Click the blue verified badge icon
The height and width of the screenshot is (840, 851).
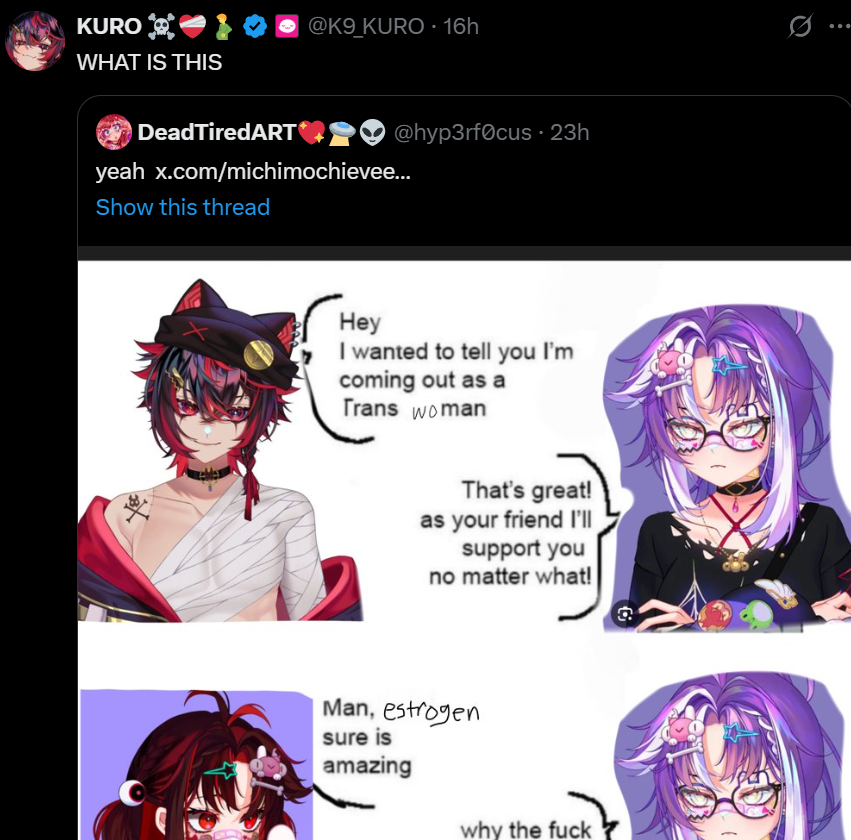pos(255,26)
